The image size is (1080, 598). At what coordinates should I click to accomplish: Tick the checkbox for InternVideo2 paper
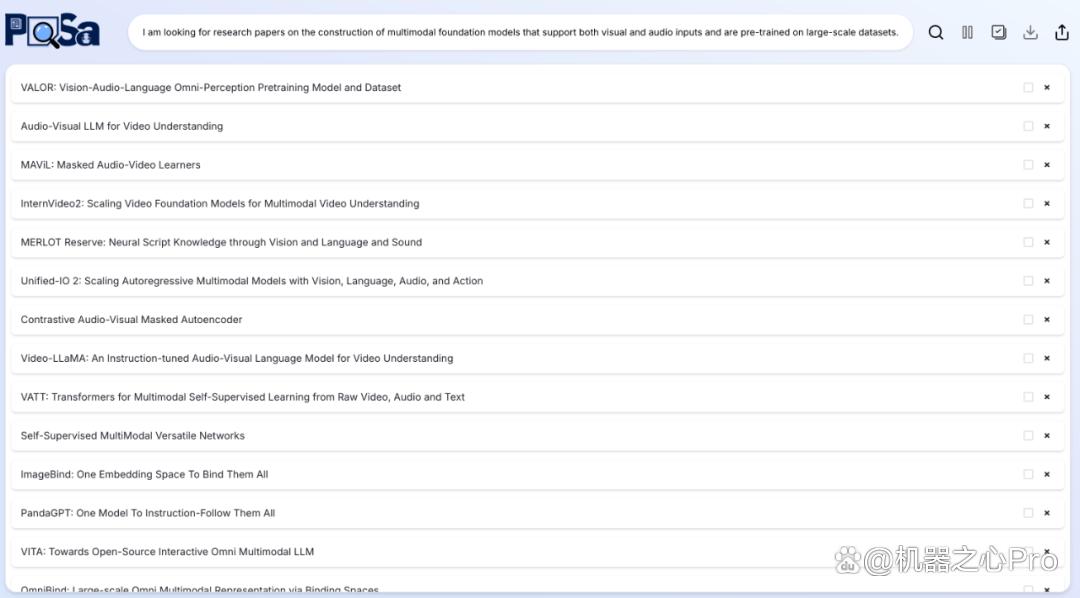[x=1028, y=203]
